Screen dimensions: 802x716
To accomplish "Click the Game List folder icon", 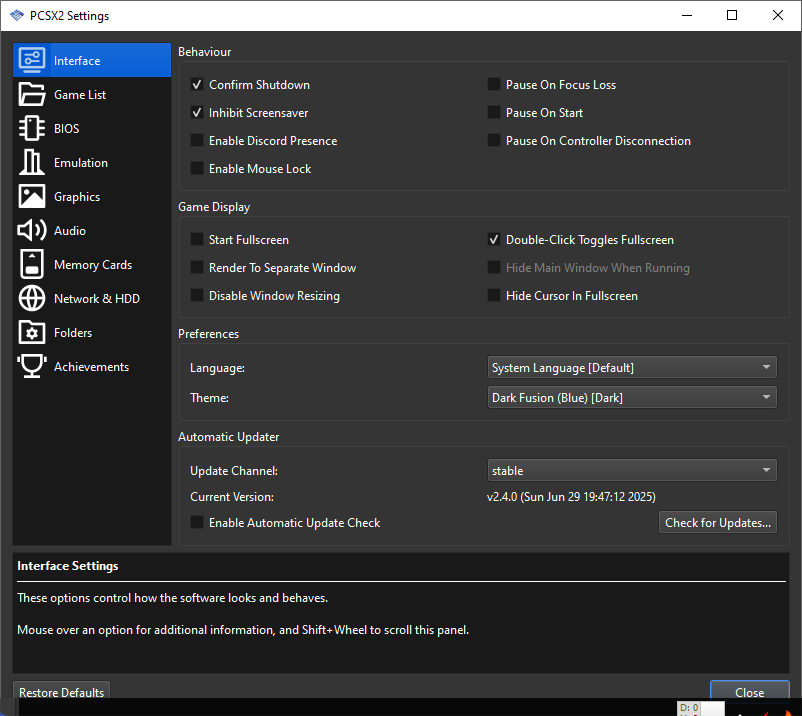I will 32,95.
